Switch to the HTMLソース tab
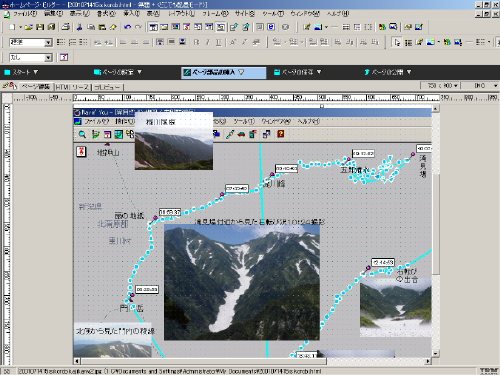Screen dimensions: 500x375 coord(72,87)
